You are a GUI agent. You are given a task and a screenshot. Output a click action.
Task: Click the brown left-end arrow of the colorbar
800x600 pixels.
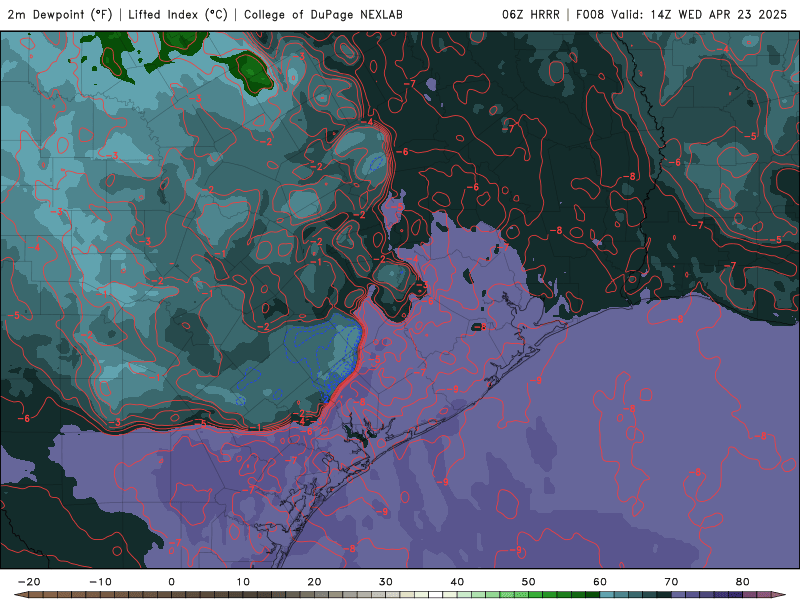point(21,595)
